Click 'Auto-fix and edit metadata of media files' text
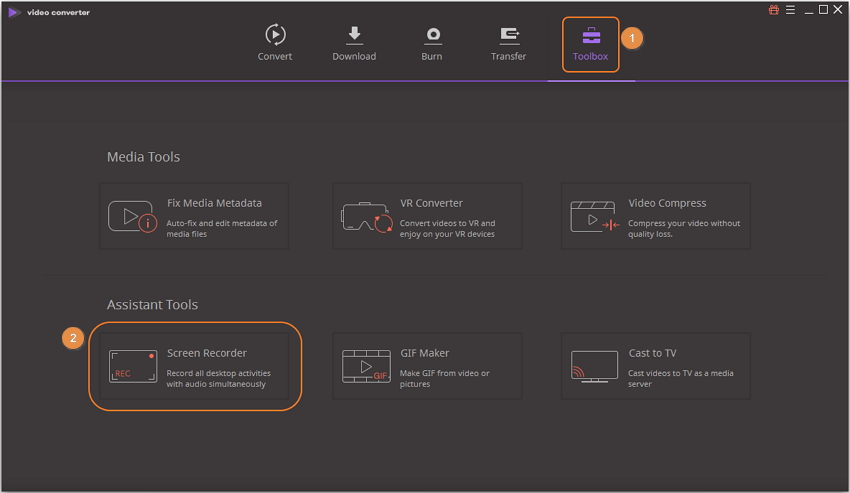Viewport: 850px width, 493px height. click(x=222, y=228)
